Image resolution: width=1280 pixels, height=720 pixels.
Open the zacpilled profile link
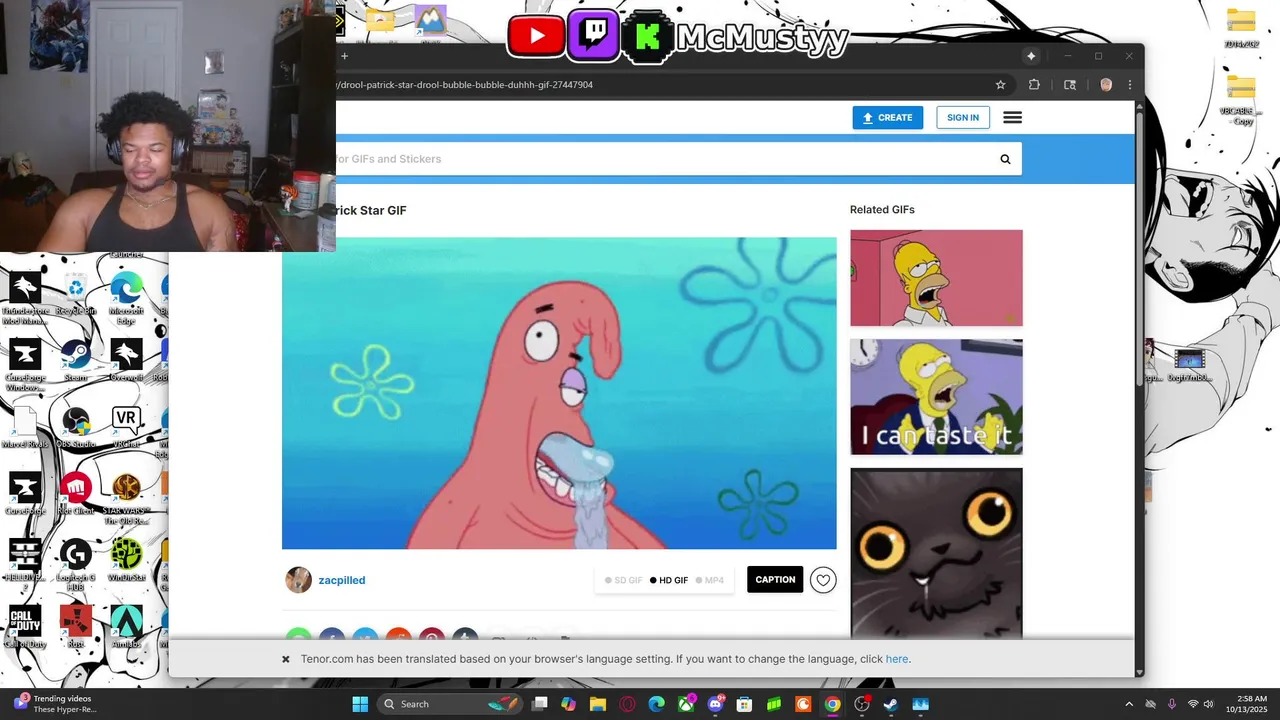click(342, 580)
